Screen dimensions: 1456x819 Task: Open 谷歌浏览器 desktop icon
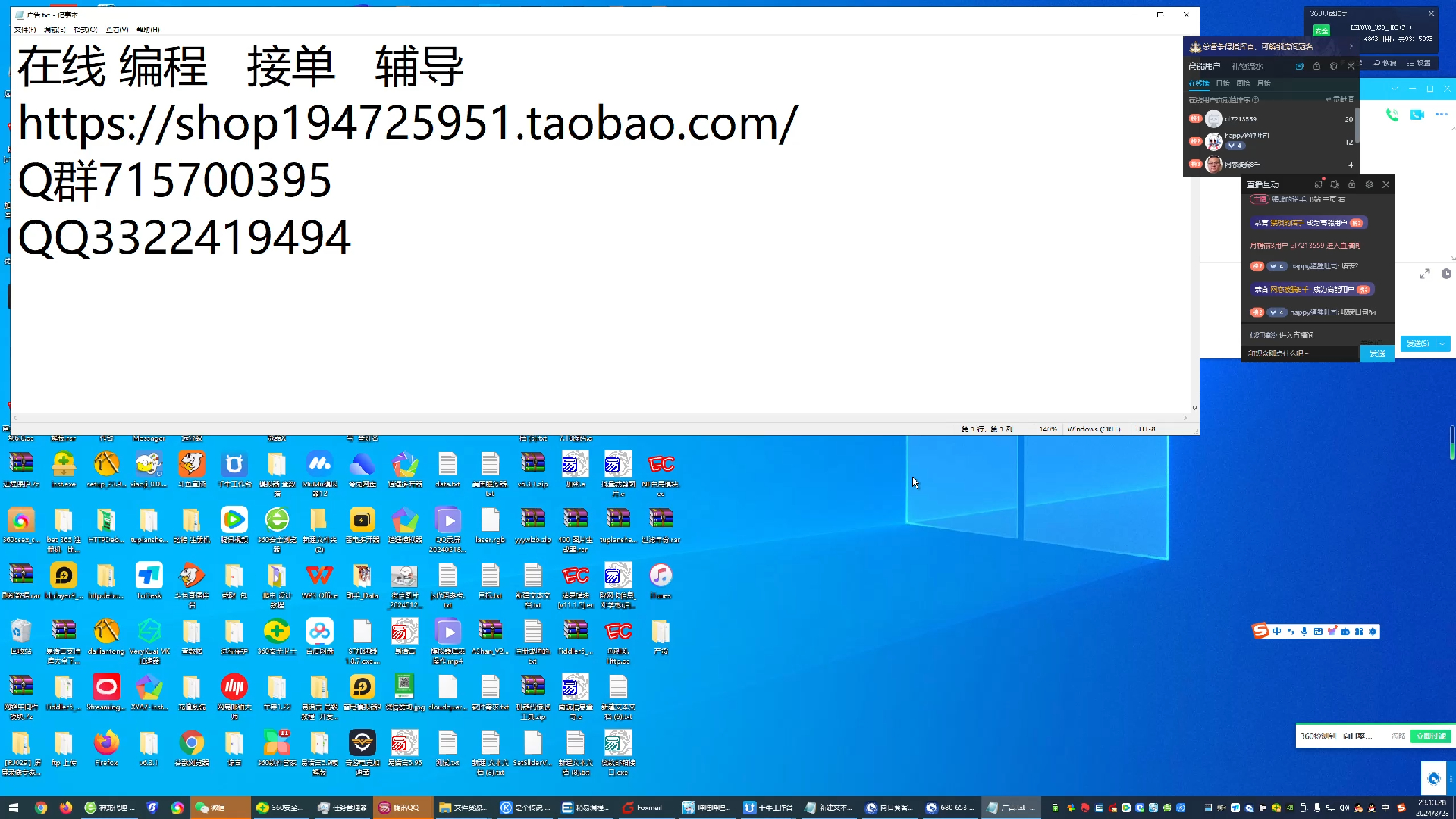pos(192,748)
